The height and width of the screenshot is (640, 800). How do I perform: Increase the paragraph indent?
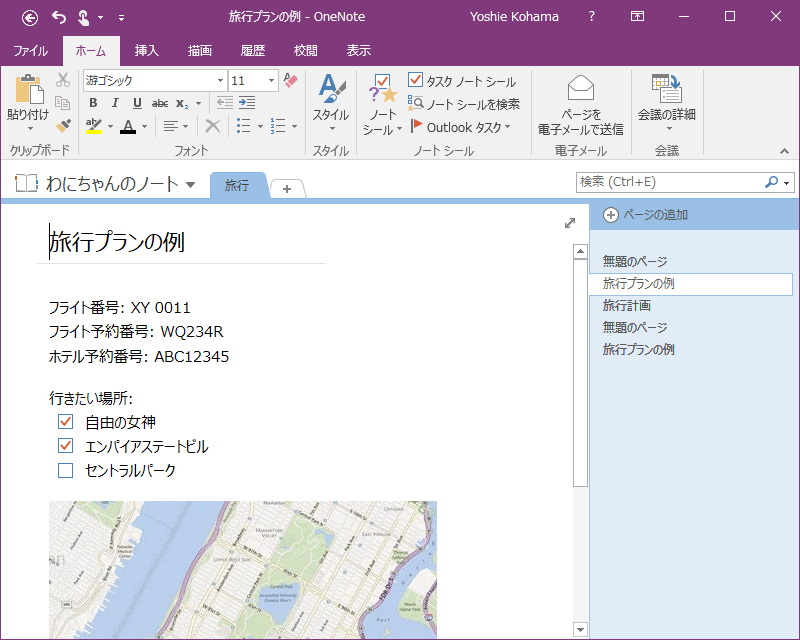click(248, 103)
